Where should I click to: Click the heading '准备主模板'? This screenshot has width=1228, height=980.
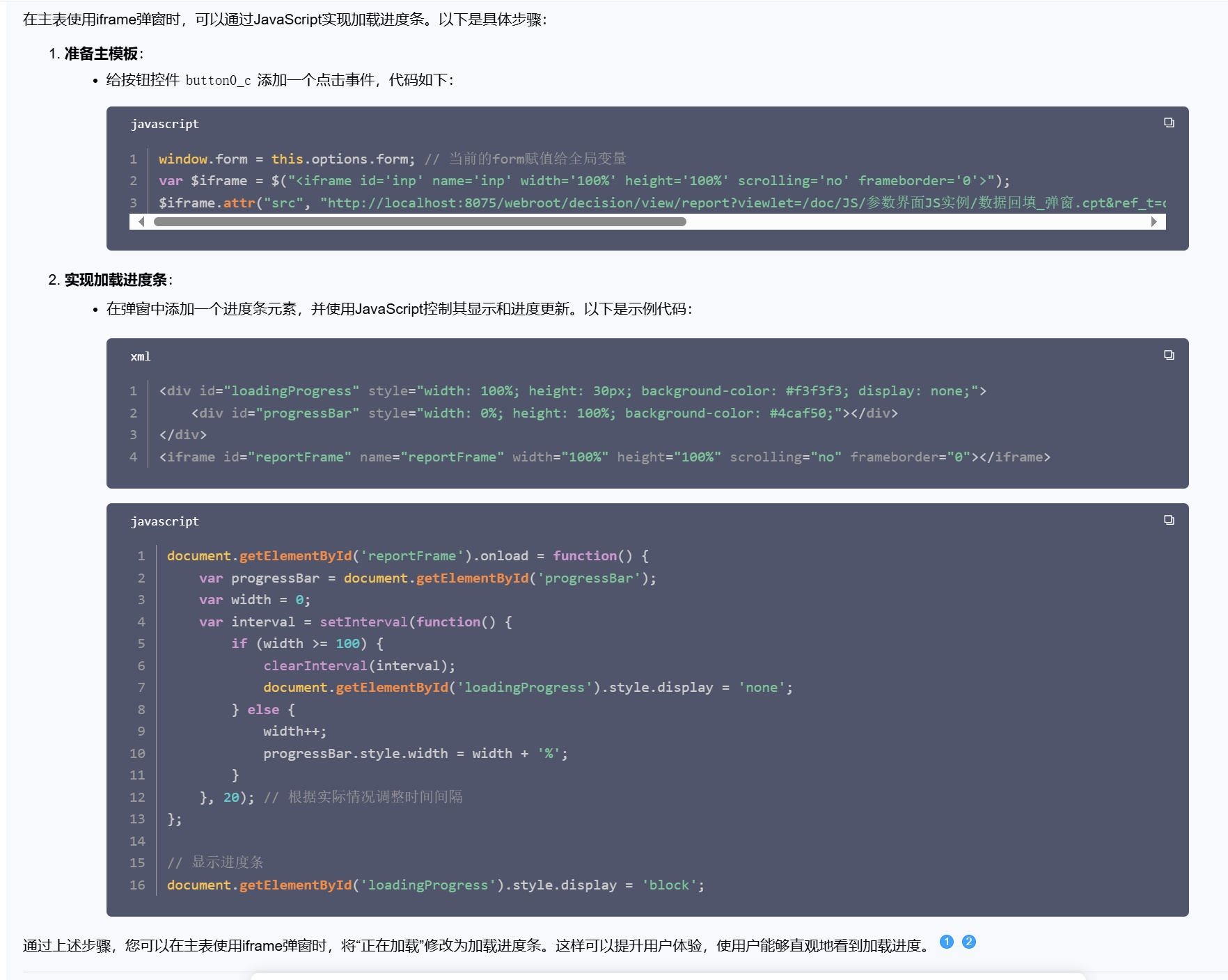(x=101, y=54)
